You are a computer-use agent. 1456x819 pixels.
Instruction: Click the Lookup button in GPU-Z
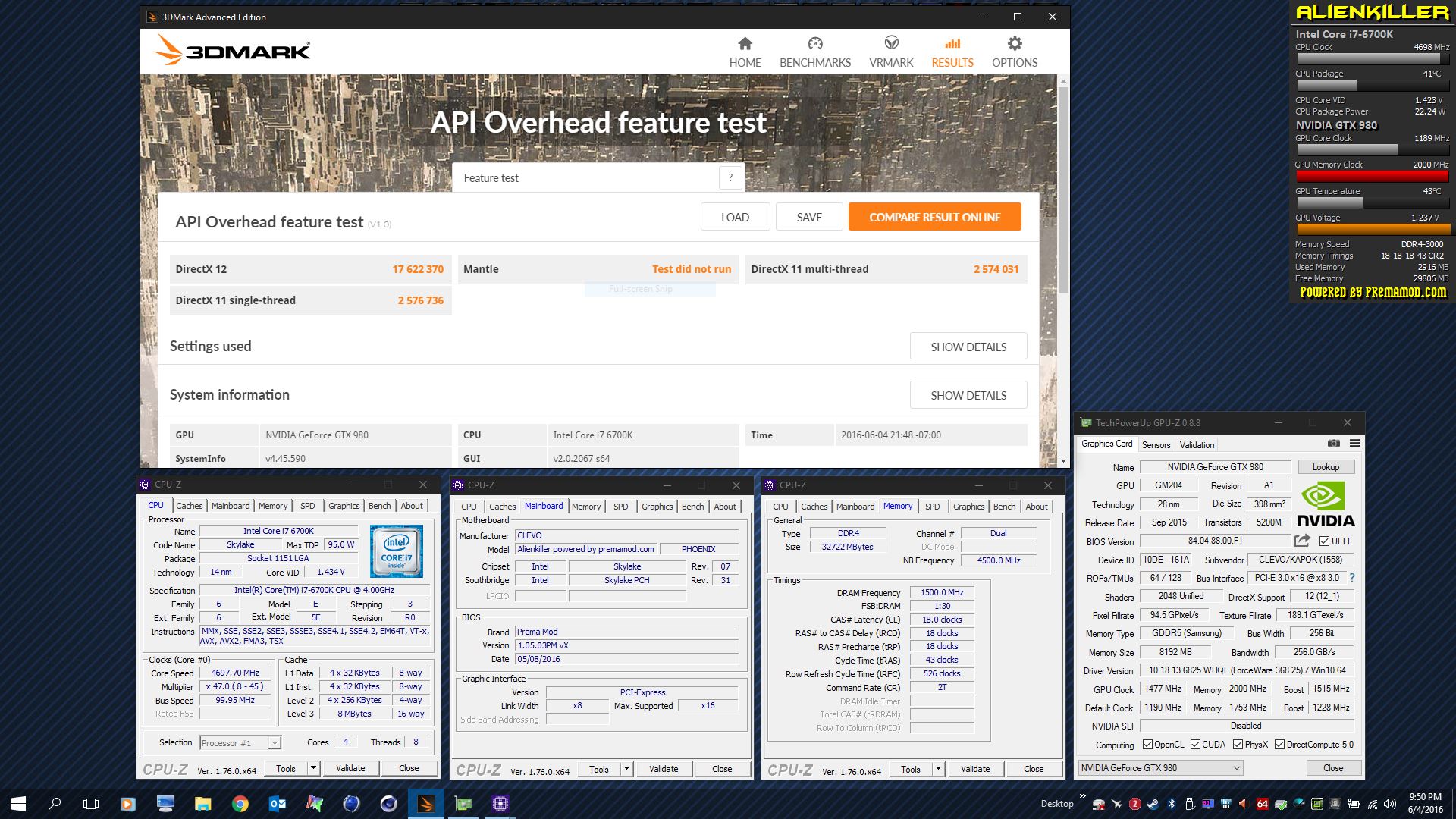point(1326,467)
